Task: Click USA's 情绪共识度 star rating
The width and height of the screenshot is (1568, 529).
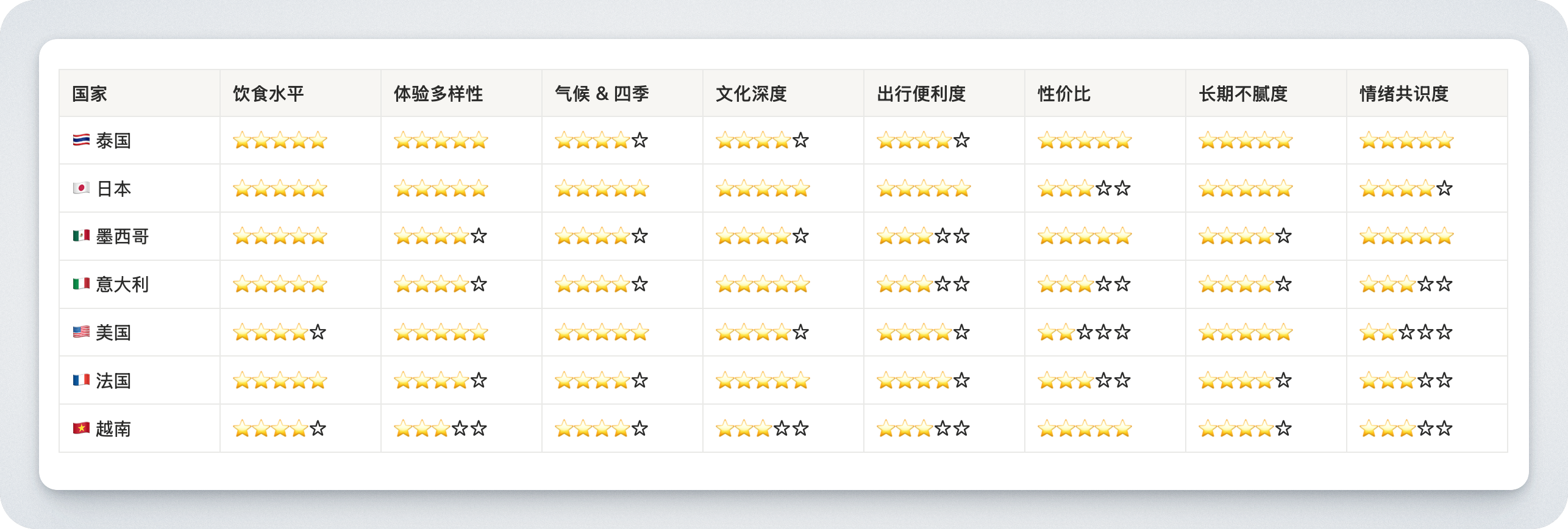Action: point(1406,332)
